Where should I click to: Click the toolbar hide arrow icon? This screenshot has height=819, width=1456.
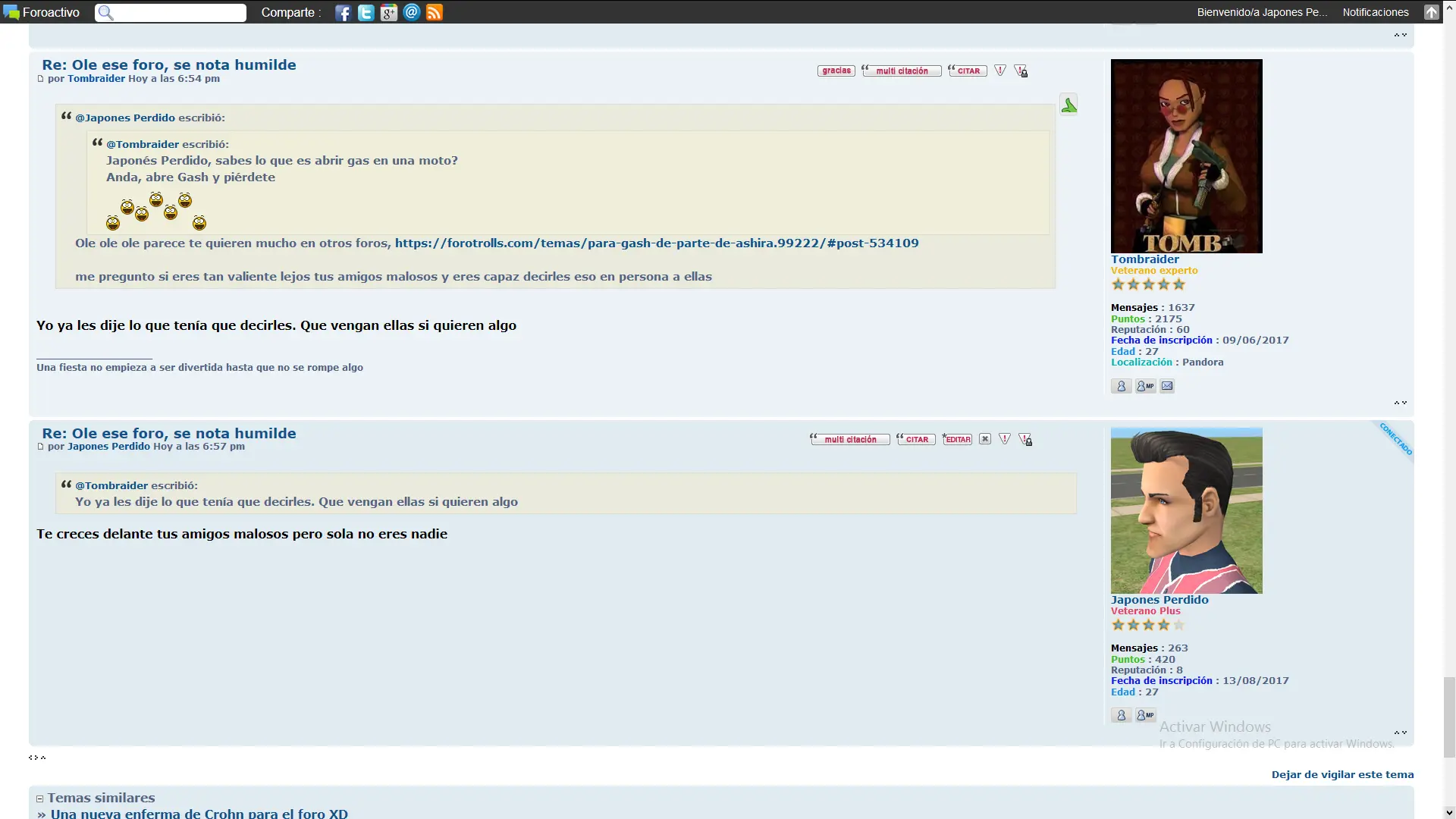1431,12
